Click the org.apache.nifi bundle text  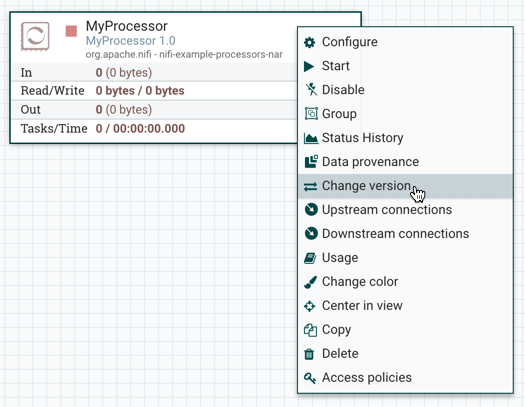coord(184,54)
